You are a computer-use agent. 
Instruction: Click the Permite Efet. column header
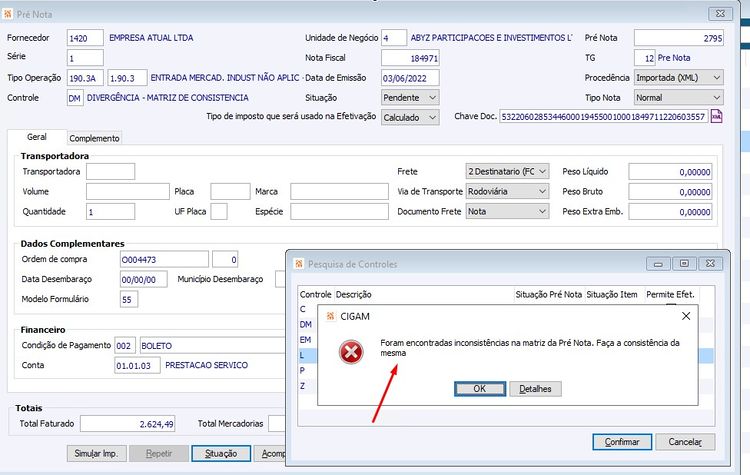[x=670, y=295]
